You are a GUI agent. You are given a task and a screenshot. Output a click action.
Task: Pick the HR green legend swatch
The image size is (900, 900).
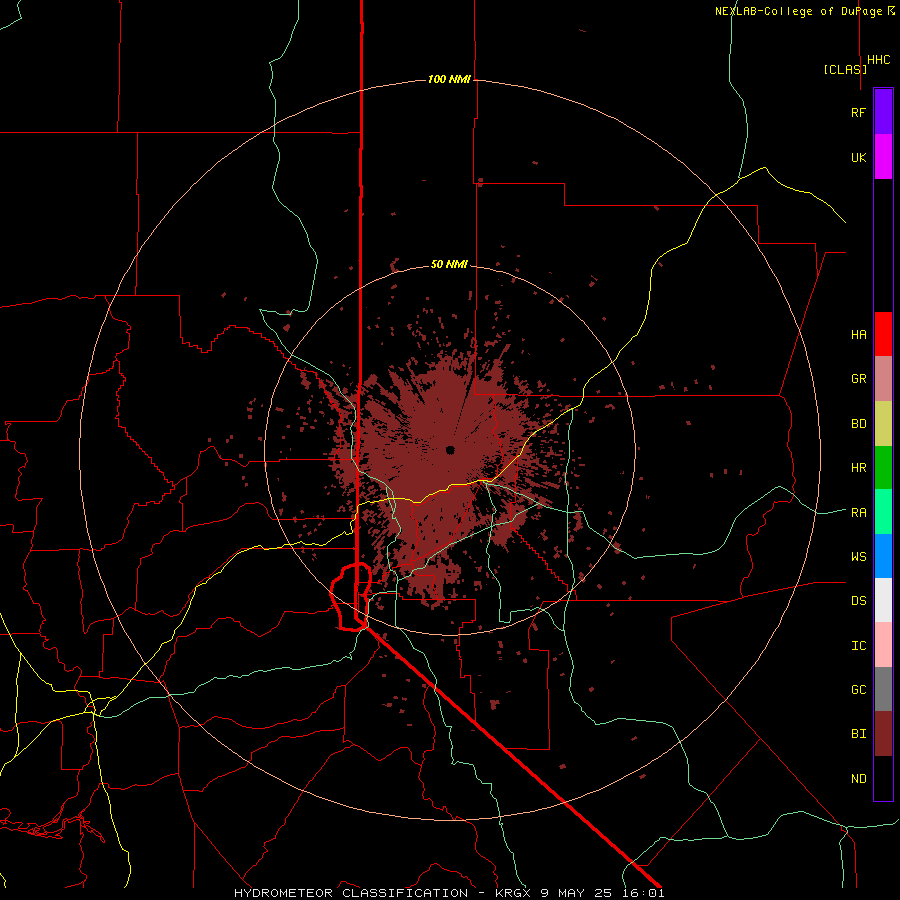pyautogui.click(x=883, y=468)
